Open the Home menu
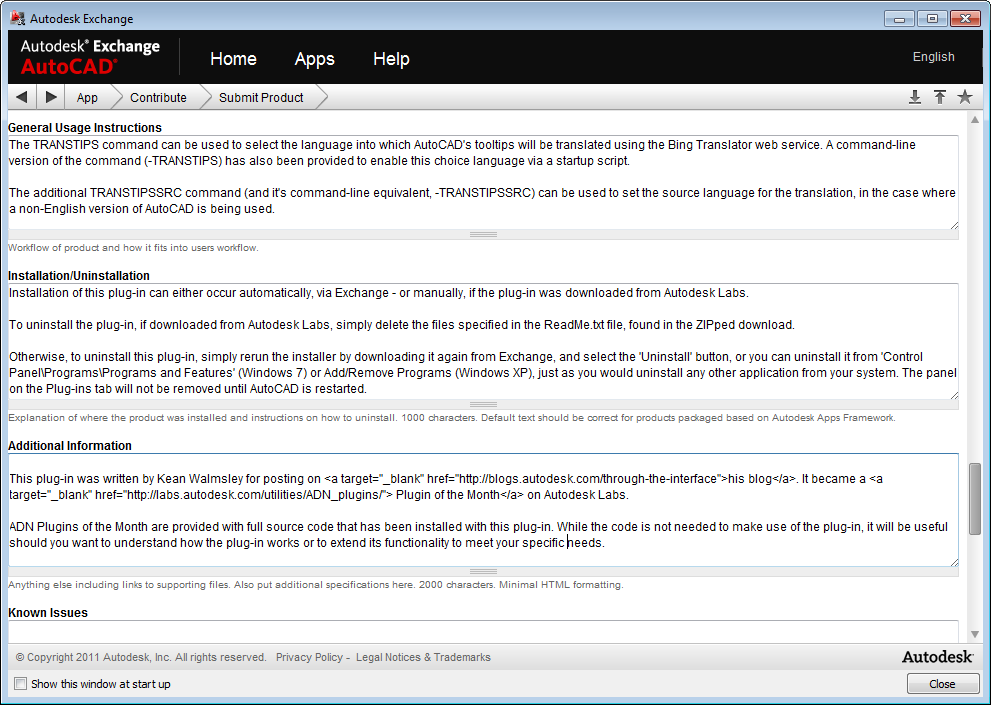Viewport: 991px width, 705px height. pyautogui.click(x=233, y=59)
